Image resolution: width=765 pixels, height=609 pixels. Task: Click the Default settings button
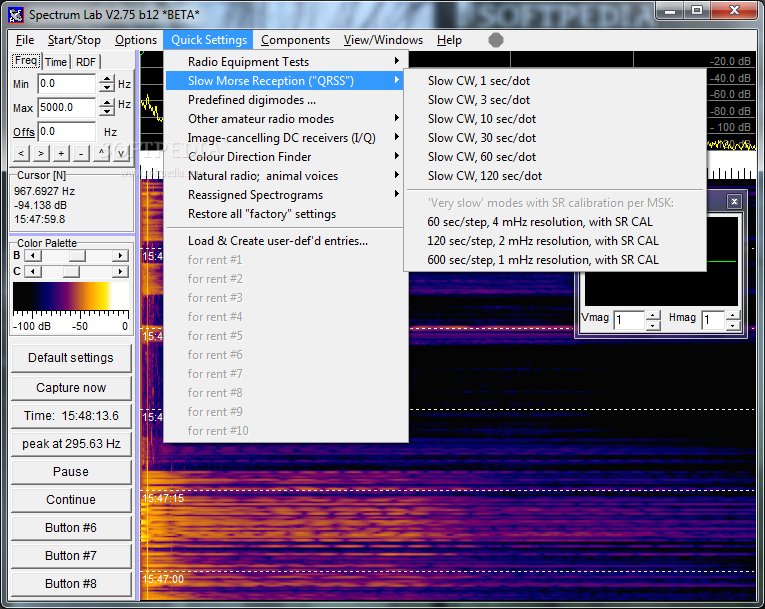point(71,358)
